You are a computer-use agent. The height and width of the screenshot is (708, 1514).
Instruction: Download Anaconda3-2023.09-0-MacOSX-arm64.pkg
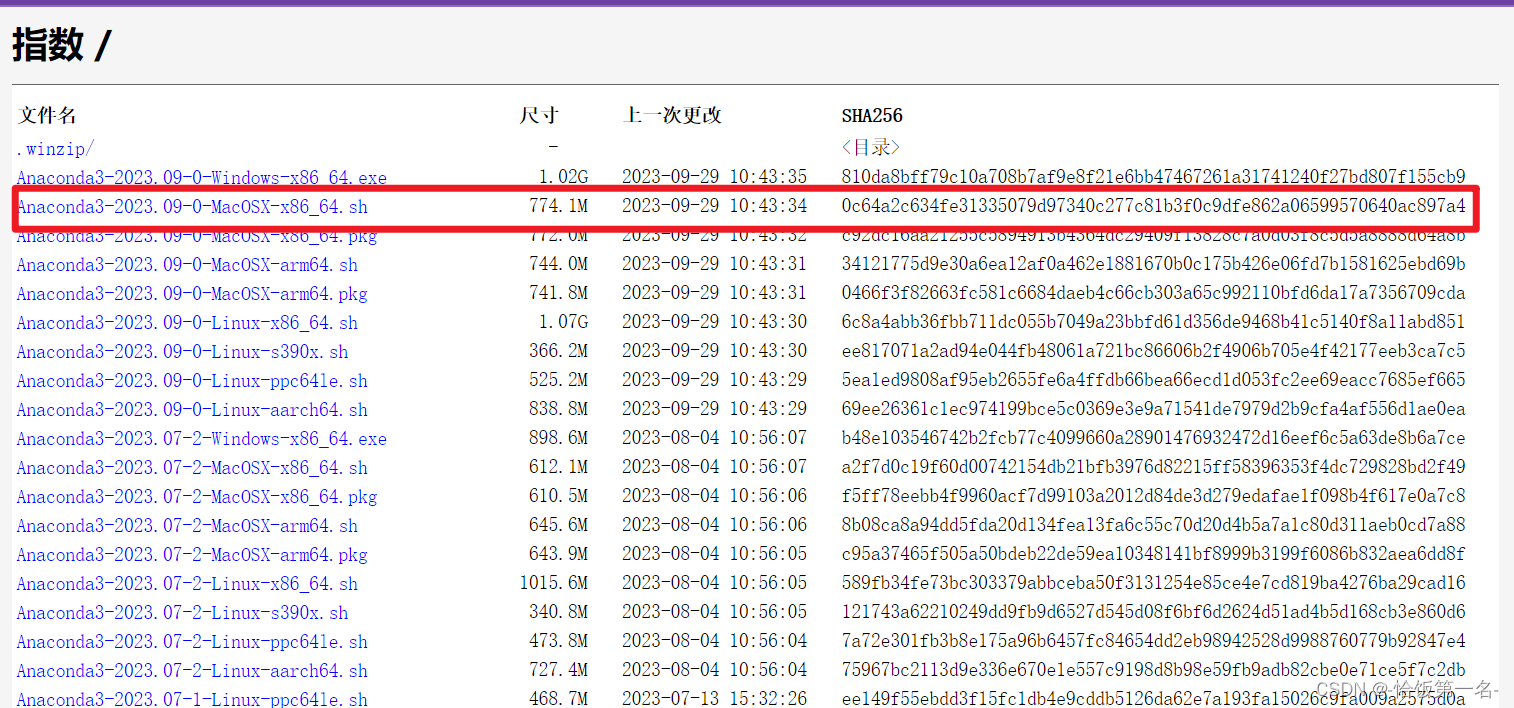pyautogui.click(x=192, y=294)
